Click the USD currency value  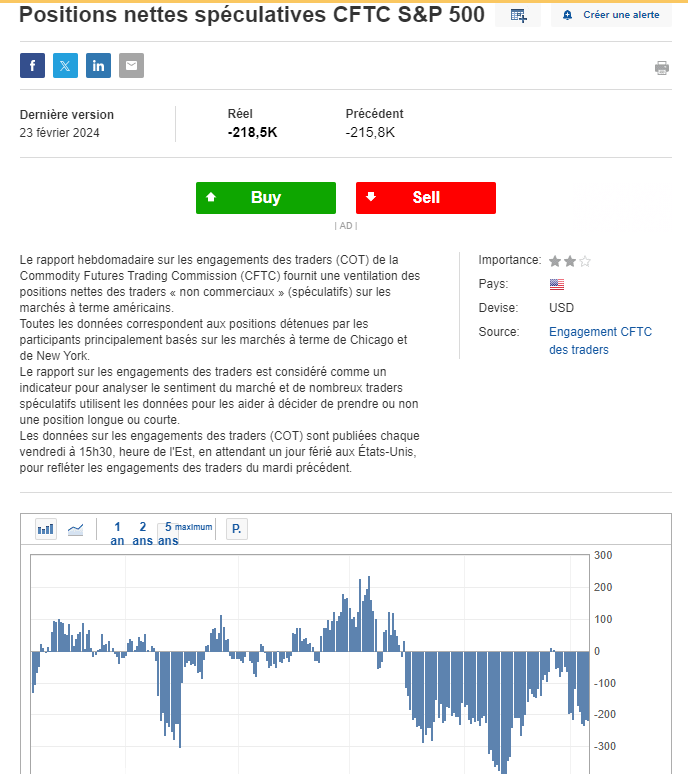pyautogui.click(x=562, y=308)
